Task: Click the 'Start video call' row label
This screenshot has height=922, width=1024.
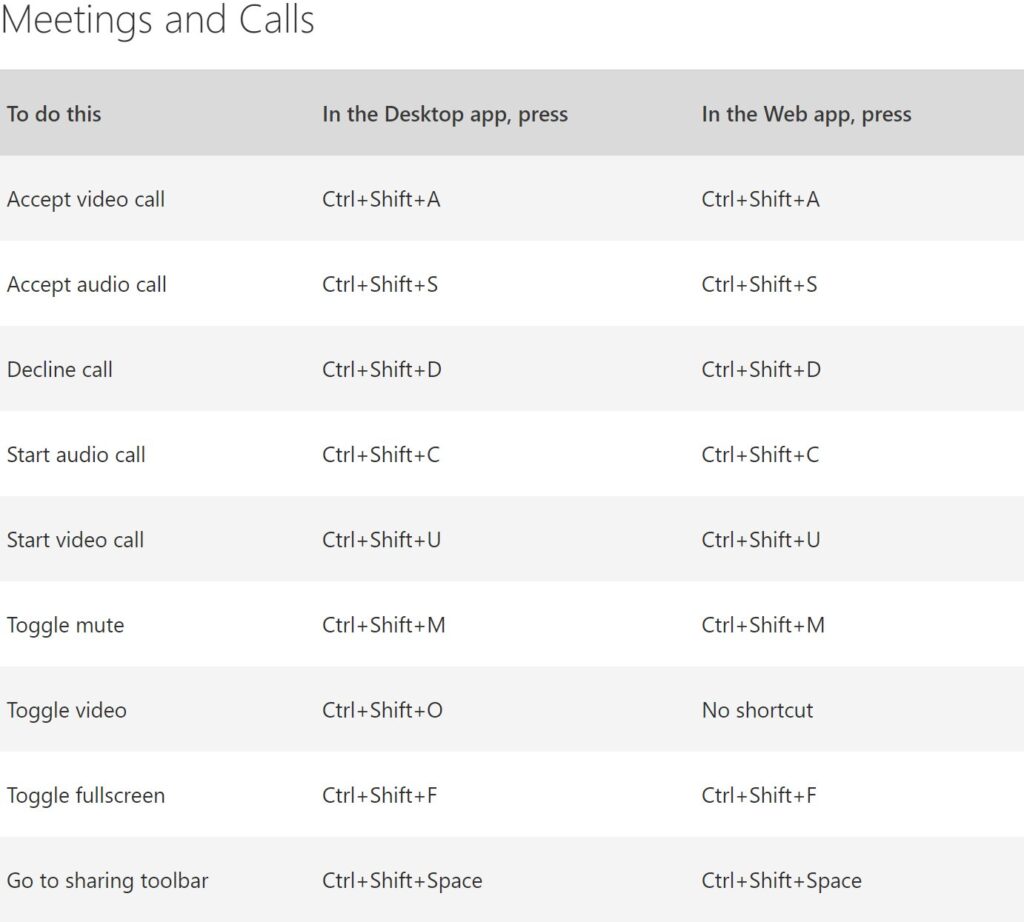Action: pyautogui.click(x=75, y=540)
